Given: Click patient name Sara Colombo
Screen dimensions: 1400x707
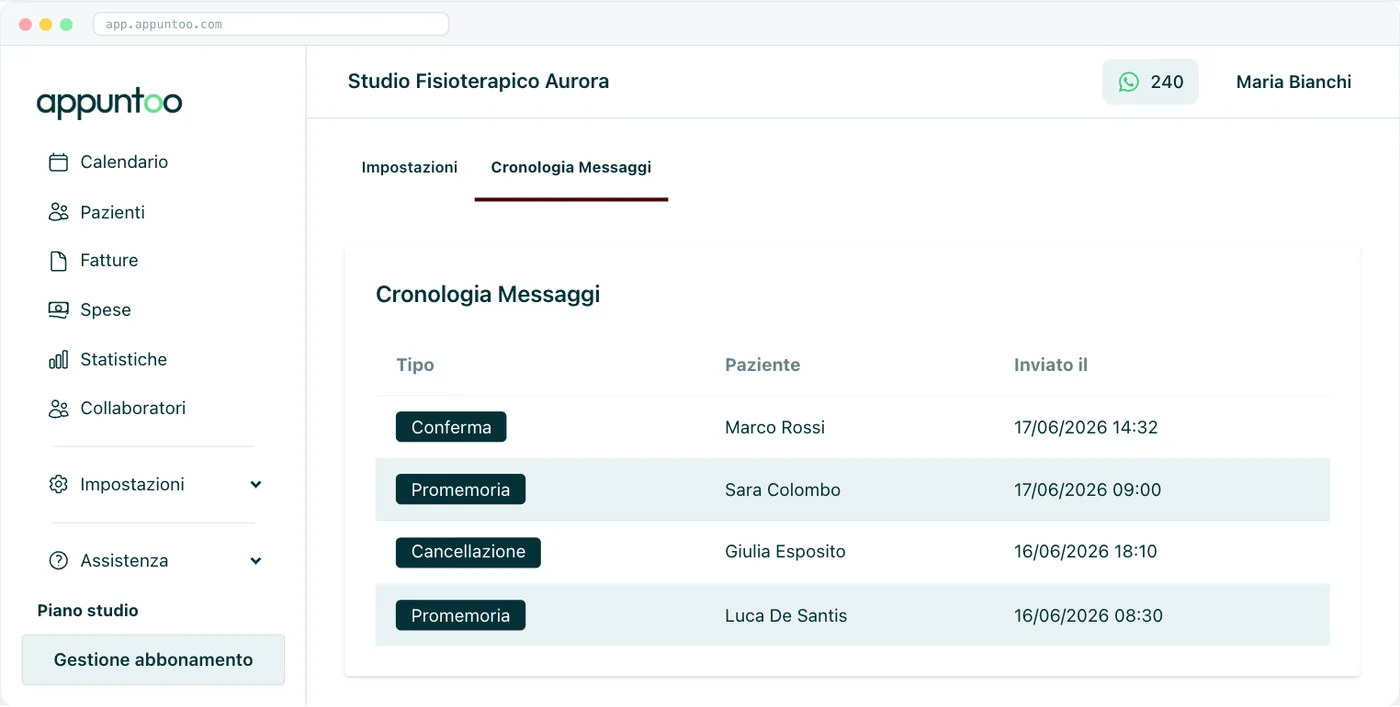Looking at the screenshot, I should pyautogui.click(x=783, y=490).
